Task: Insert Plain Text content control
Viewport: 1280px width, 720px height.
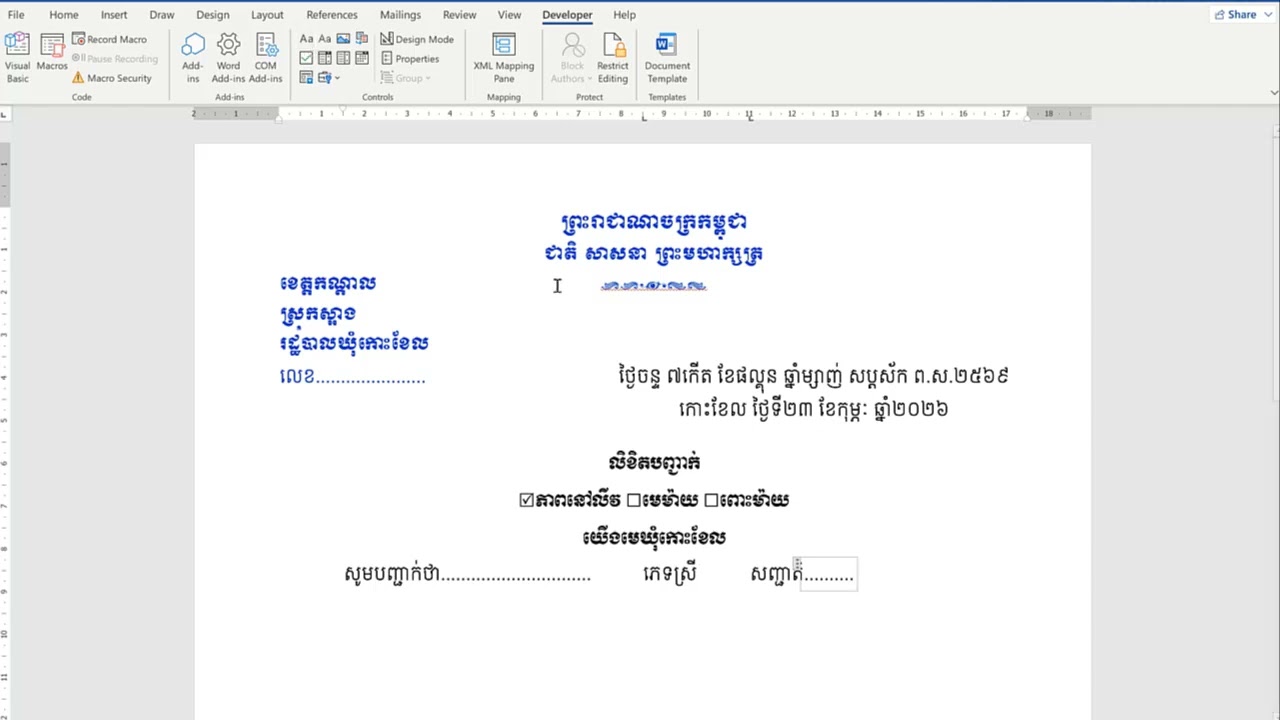Action: click(x=324, y=39)
